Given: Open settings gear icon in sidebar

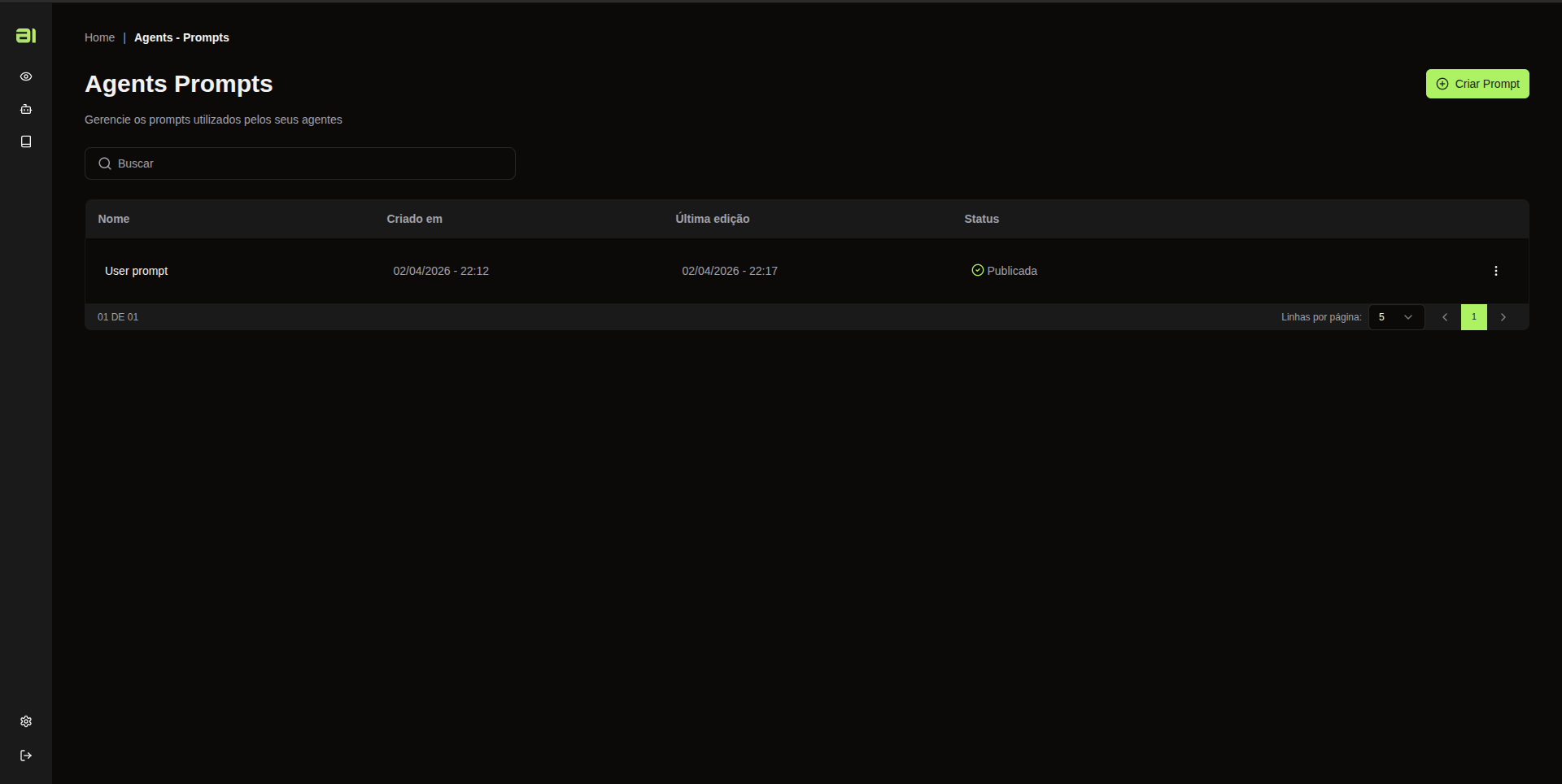Looking at the screenshot, I should [26, 721].
